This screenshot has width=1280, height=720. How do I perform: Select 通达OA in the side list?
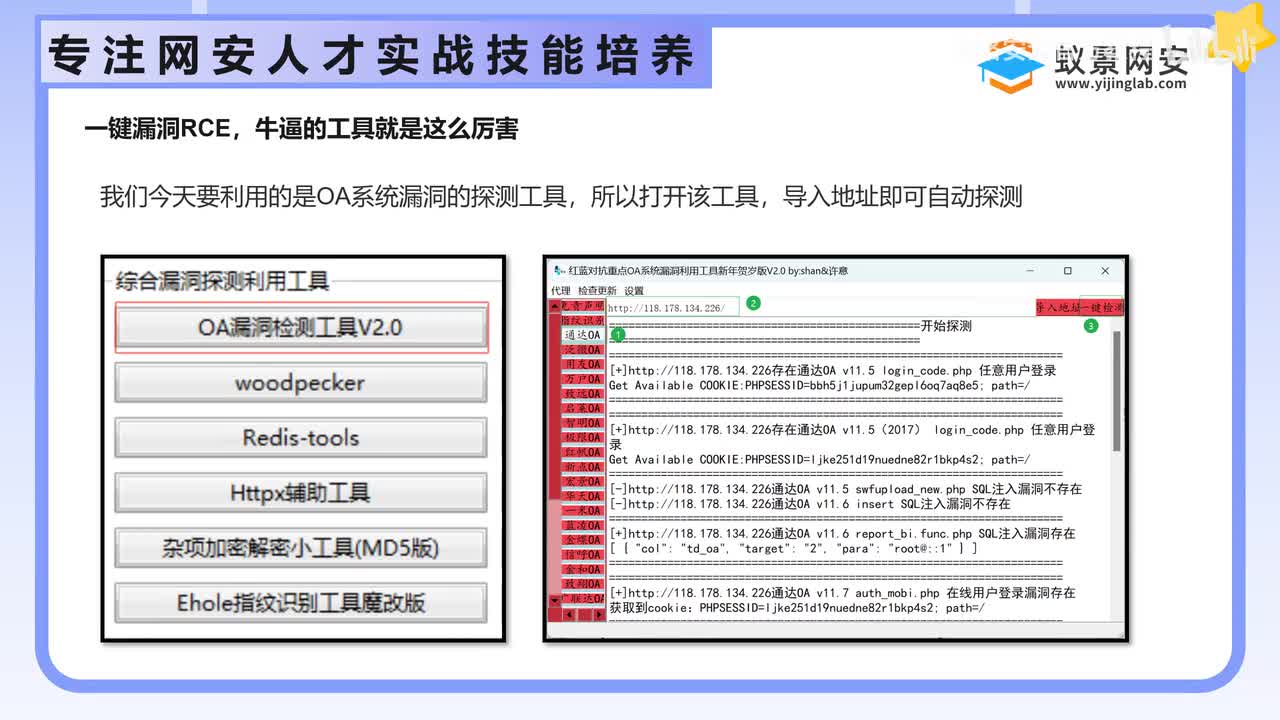(583, 335)
